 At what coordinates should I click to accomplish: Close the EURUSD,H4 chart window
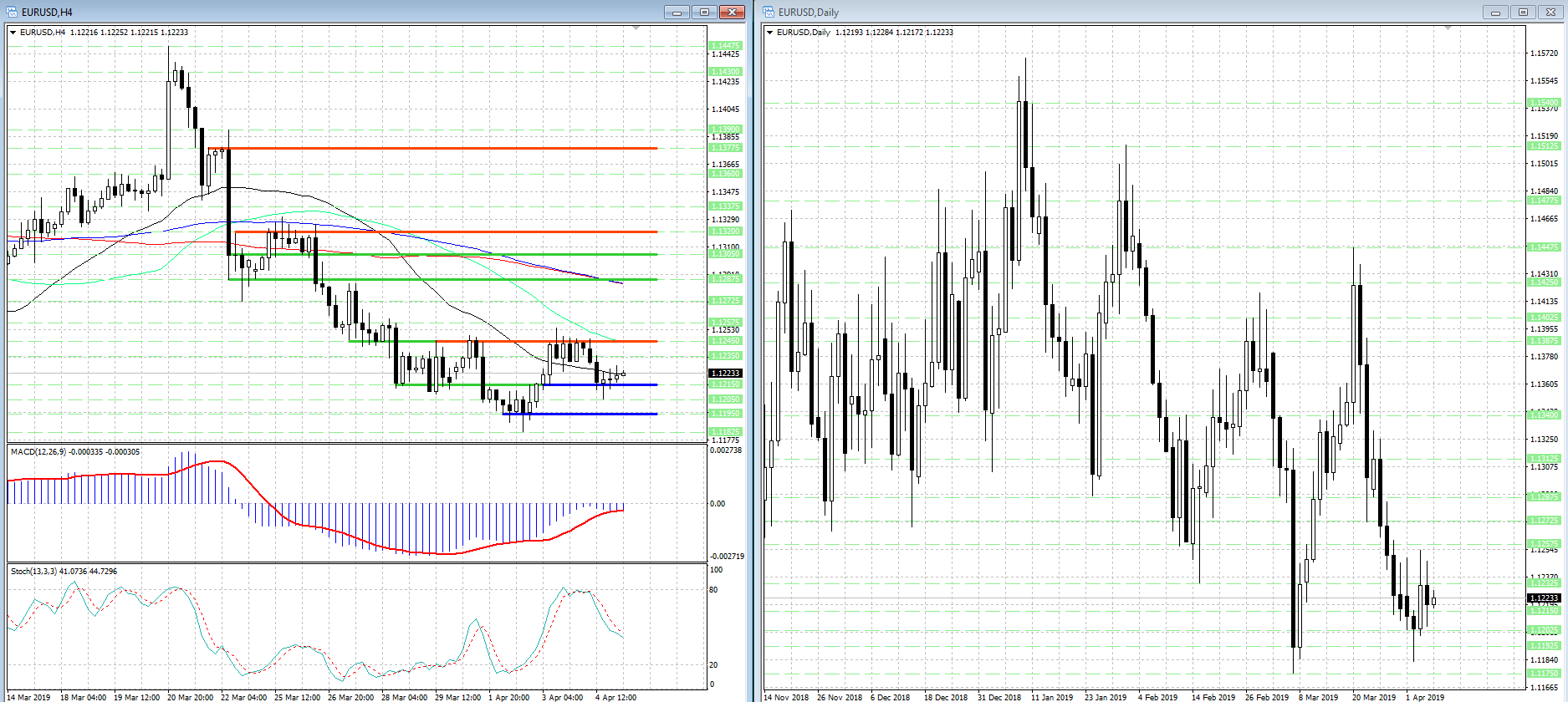click(732, 12)
